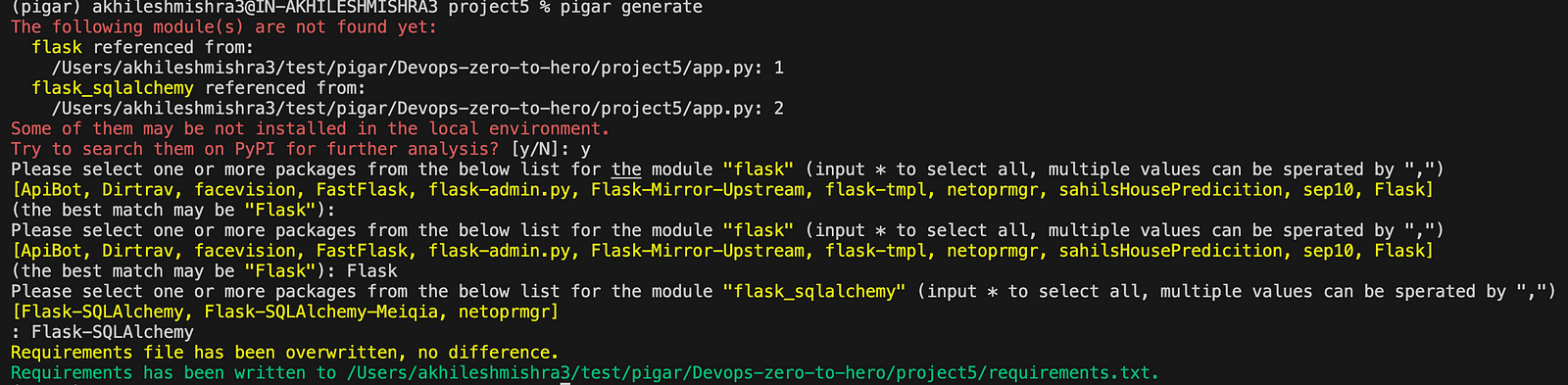Click the app.py path ending in 2
This screenshot has width=1568, height=385.
(x=417, y=109)
